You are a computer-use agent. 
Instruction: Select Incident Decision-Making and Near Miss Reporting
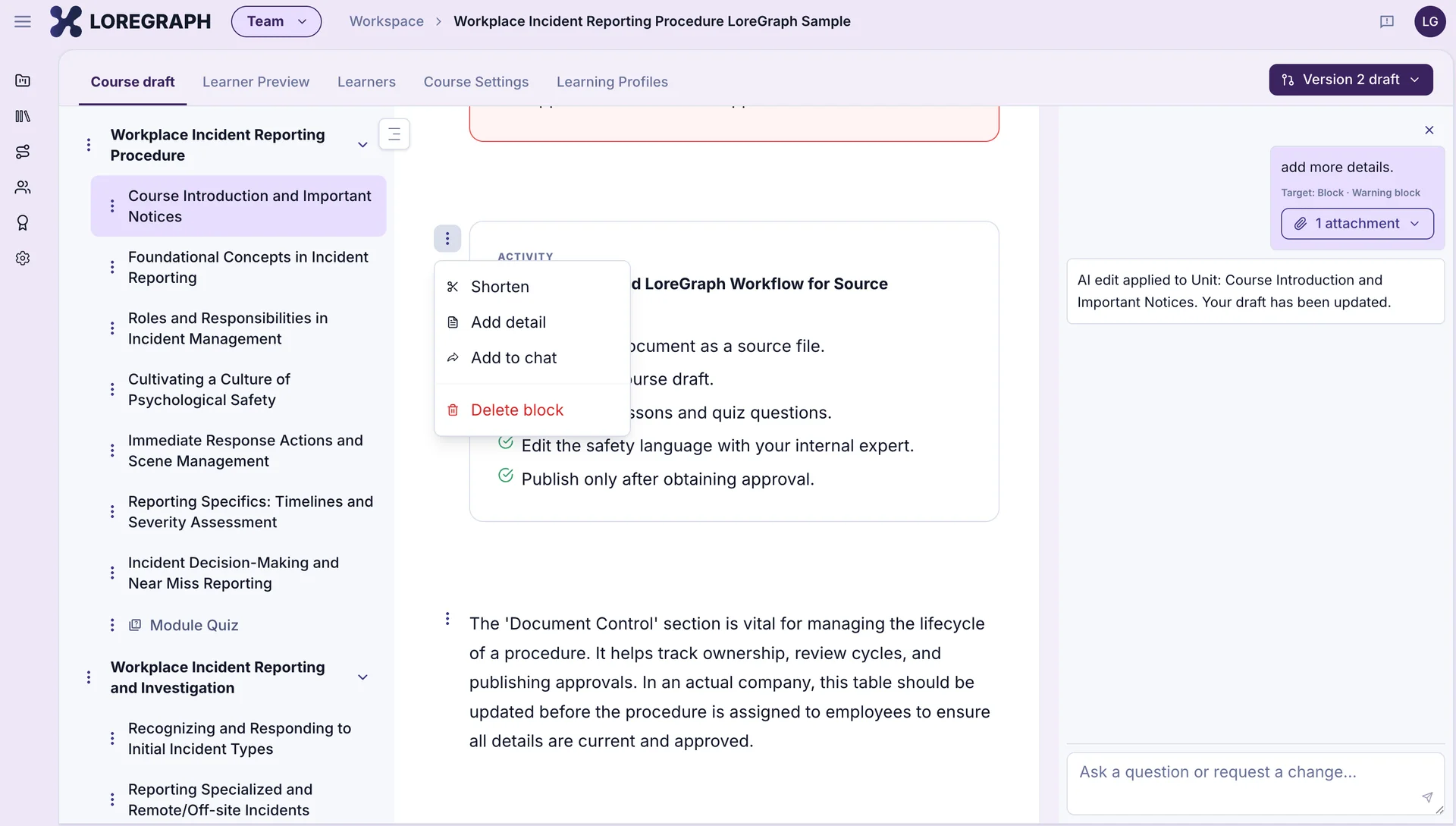[233, 573]
